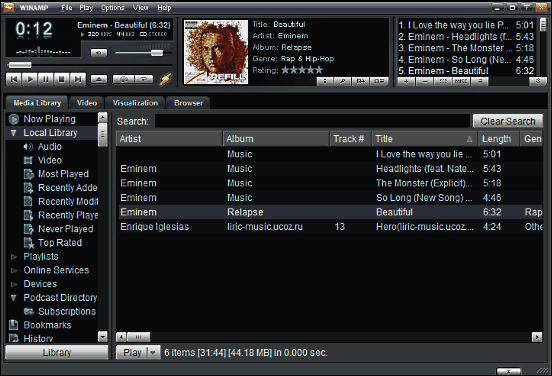The width and height of the screenshot is (552, 376).
Task: Click the Play button below the list
Action: click(132, 352)
